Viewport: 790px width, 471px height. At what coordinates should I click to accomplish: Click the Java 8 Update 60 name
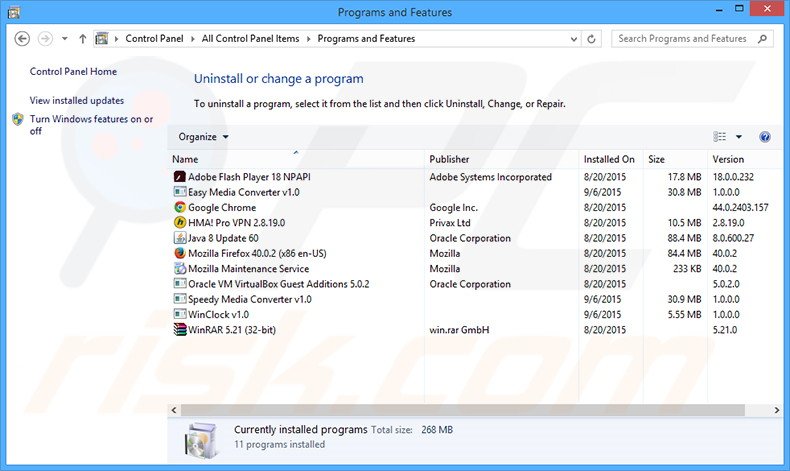(x=223, y=238)
